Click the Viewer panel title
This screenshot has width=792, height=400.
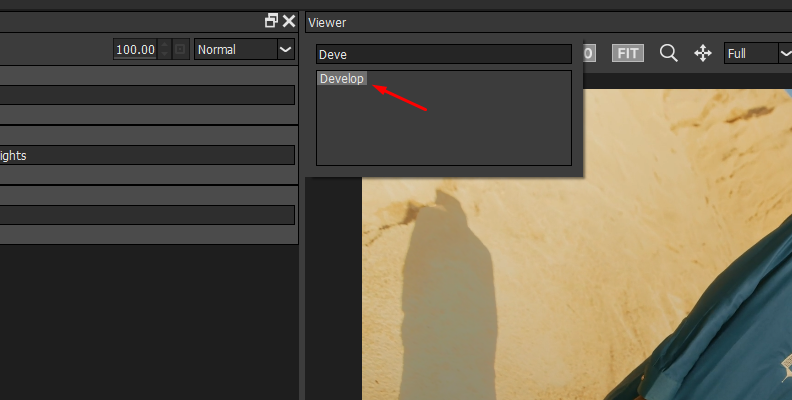pos(327,22)
